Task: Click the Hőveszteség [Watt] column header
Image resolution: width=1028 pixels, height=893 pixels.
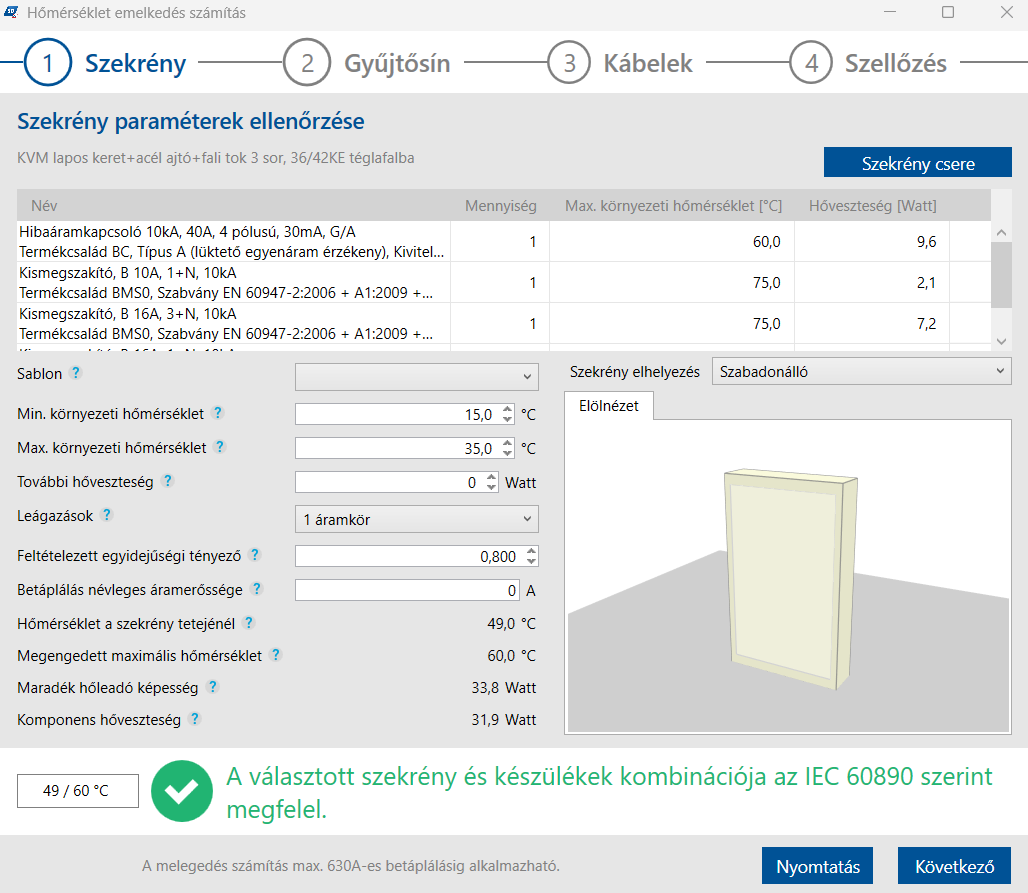Action: [872, 205]
